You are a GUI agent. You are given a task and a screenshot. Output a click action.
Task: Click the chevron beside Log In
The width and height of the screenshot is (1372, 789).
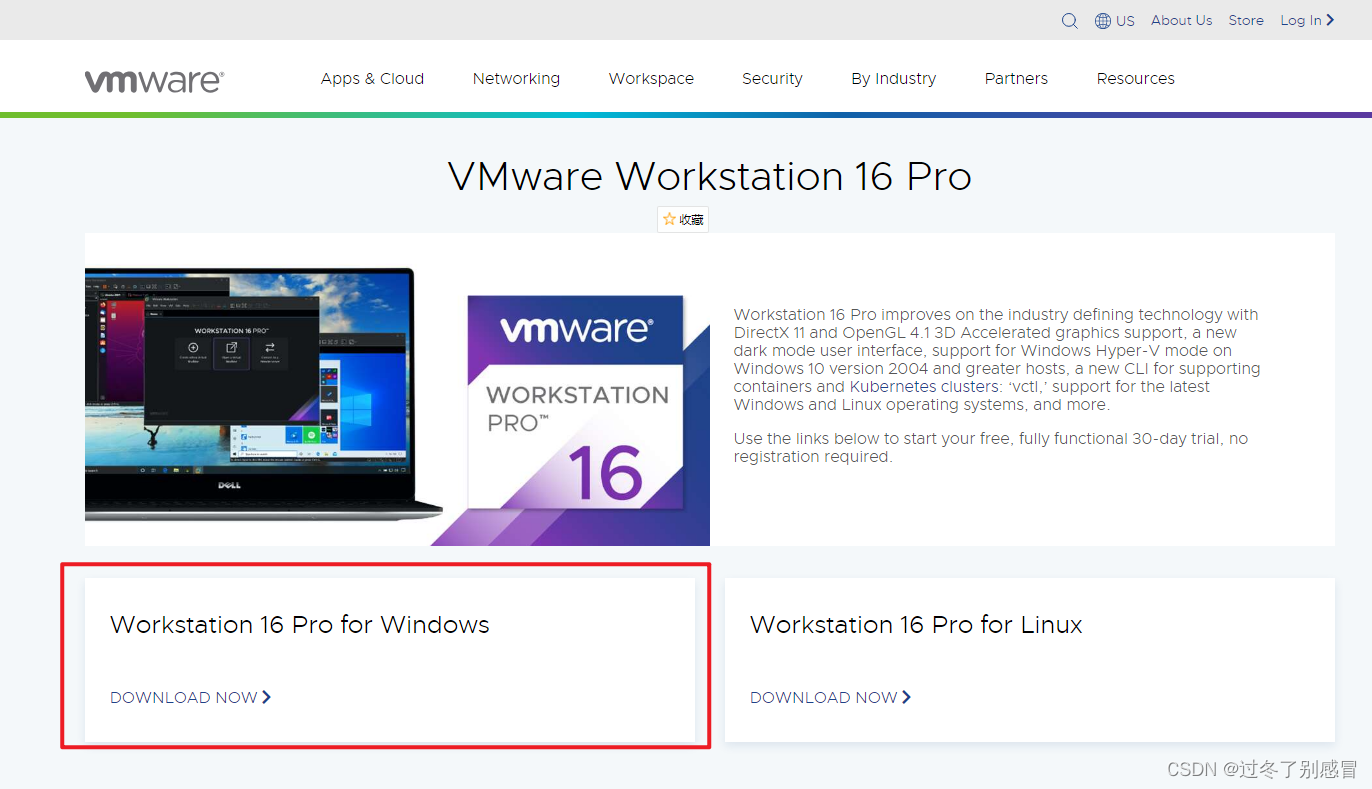pyautogui.click(x=1331, y=20)
